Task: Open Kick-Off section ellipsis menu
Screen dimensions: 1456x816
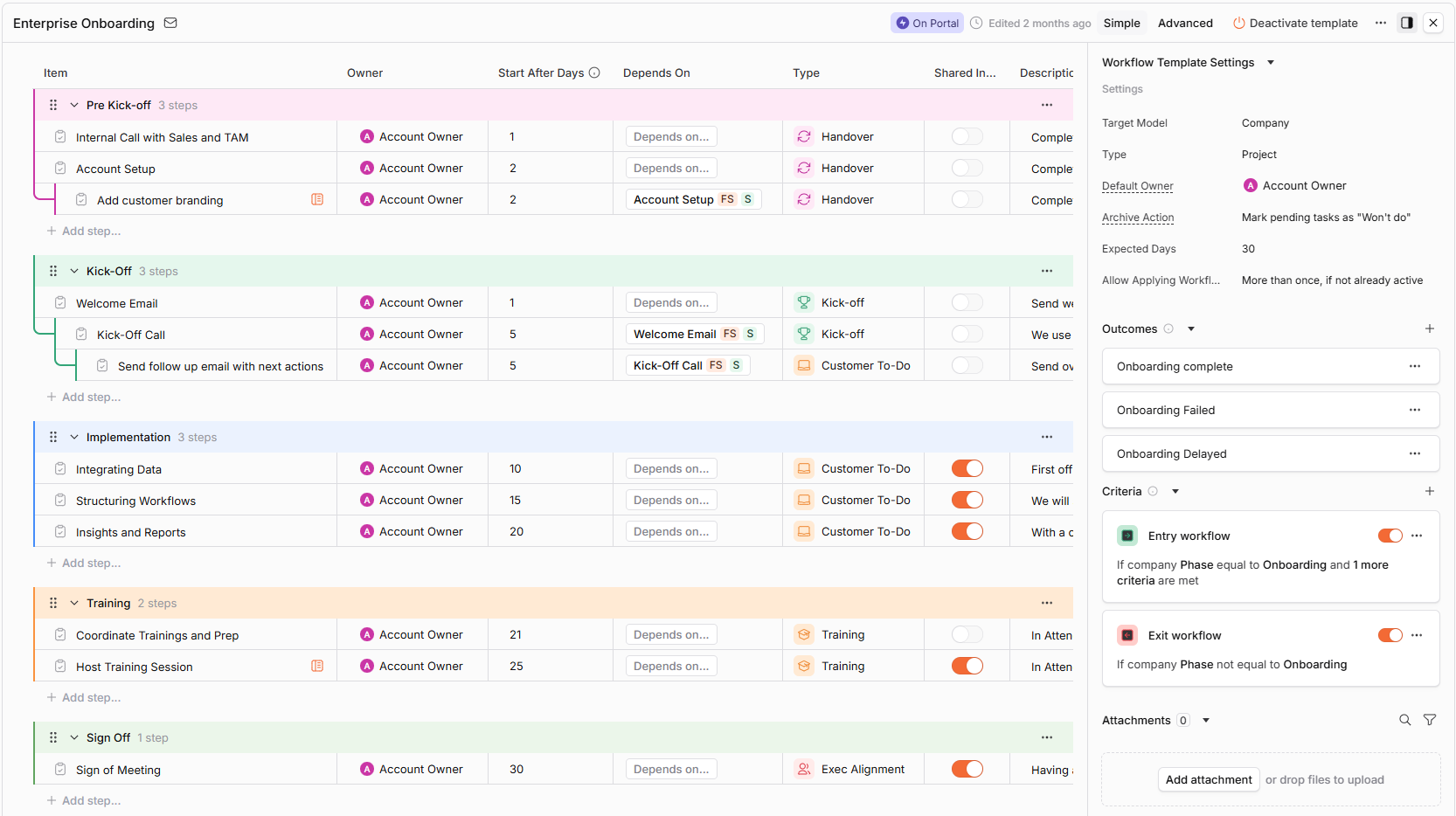Action: point(1047,271)
